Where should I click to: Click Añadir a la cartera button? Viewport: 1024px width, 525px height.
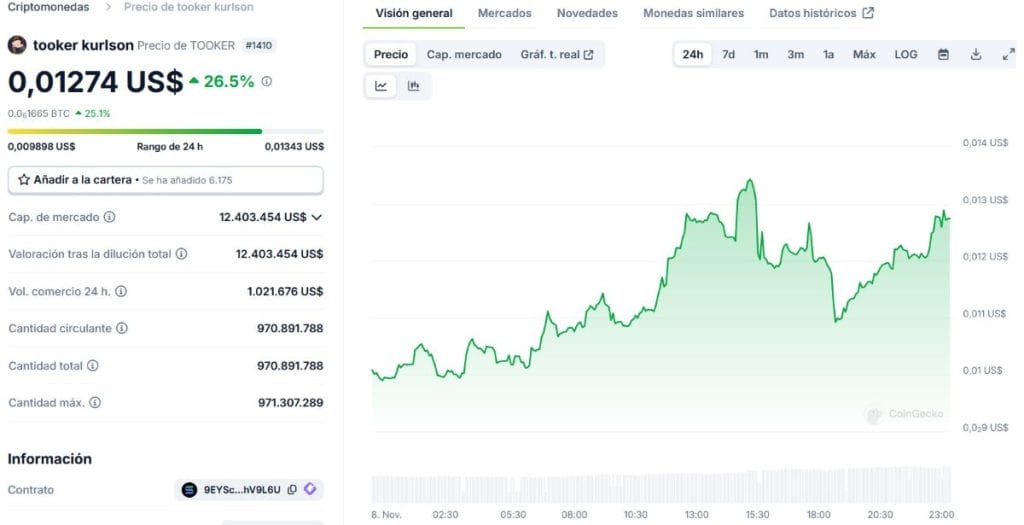[x=165, y=180]
